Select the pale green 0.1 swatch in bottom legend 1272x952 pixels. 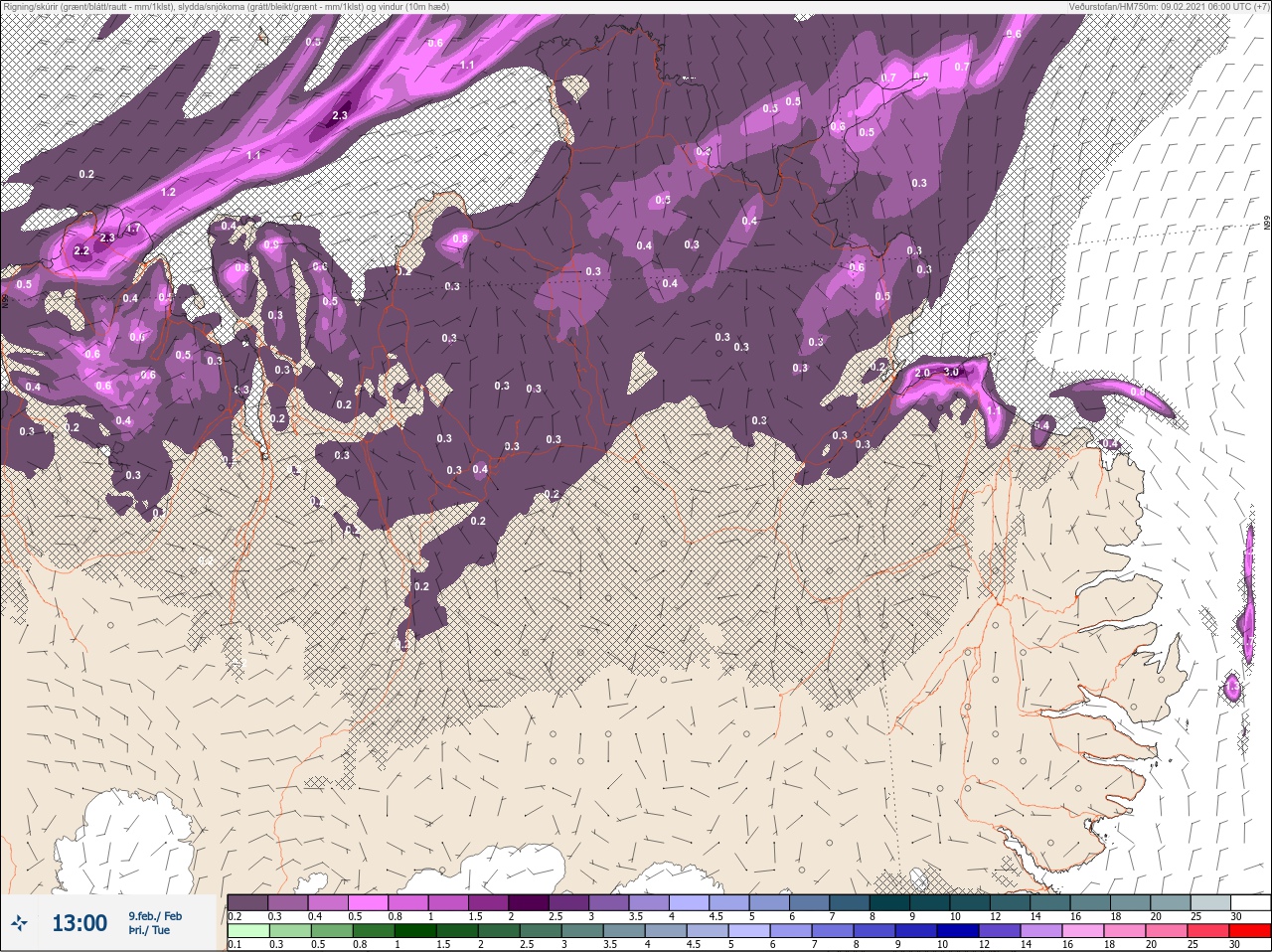[x=247, y=931]
